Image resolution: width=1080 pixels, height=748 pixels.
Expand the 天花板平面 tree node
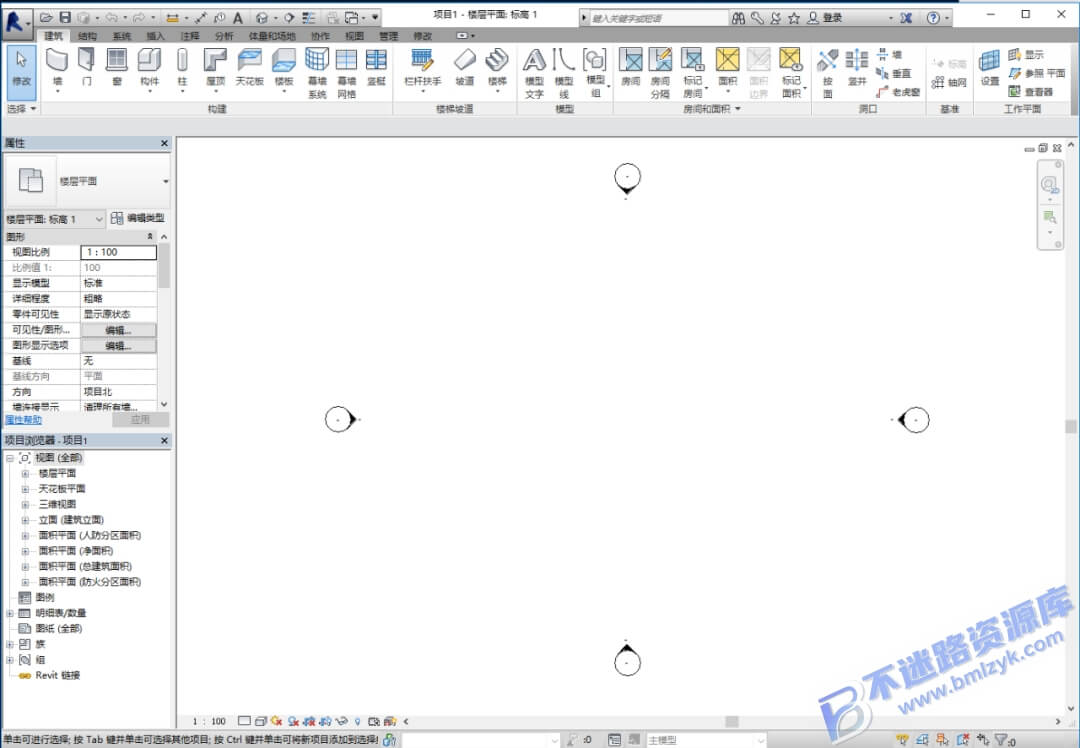(x=25, y=489)
